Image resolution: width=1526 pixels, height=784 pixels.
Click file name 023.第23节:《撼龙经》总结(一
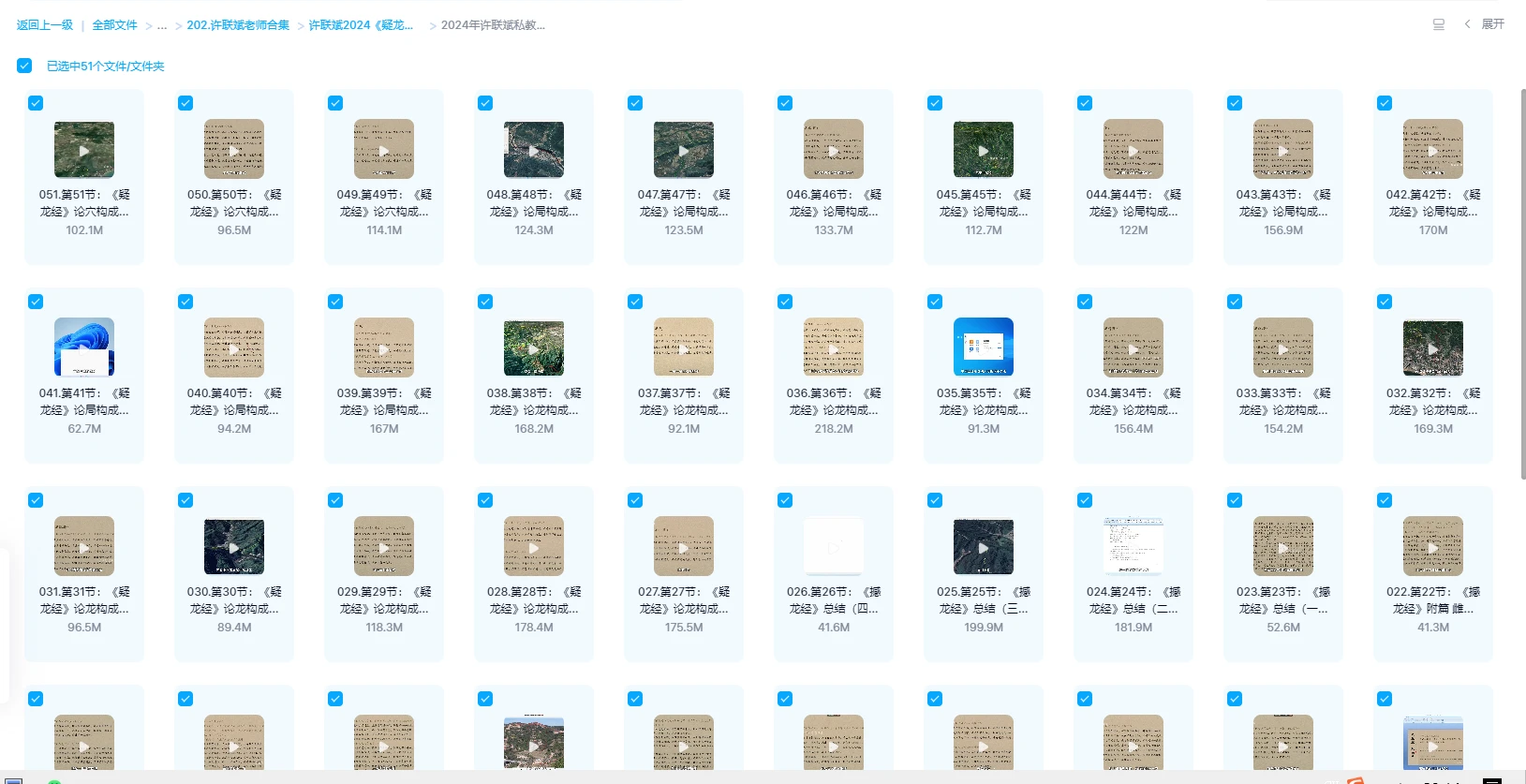1283,600
